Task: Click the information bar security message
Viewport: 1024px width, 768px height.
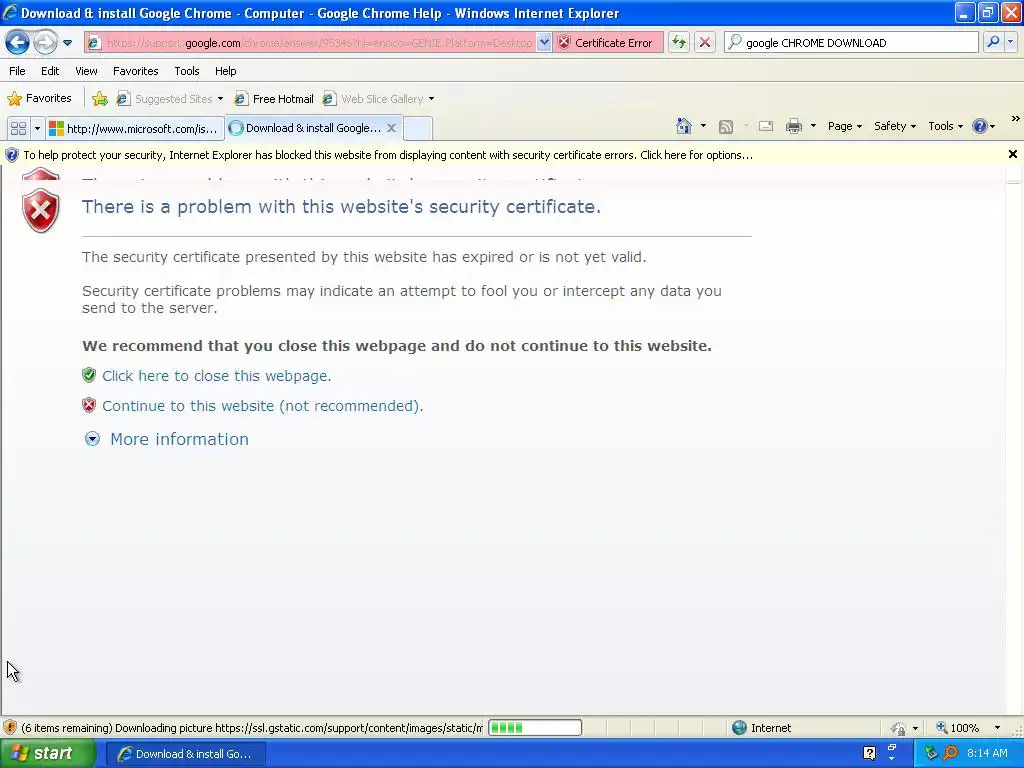Action: 388,155
